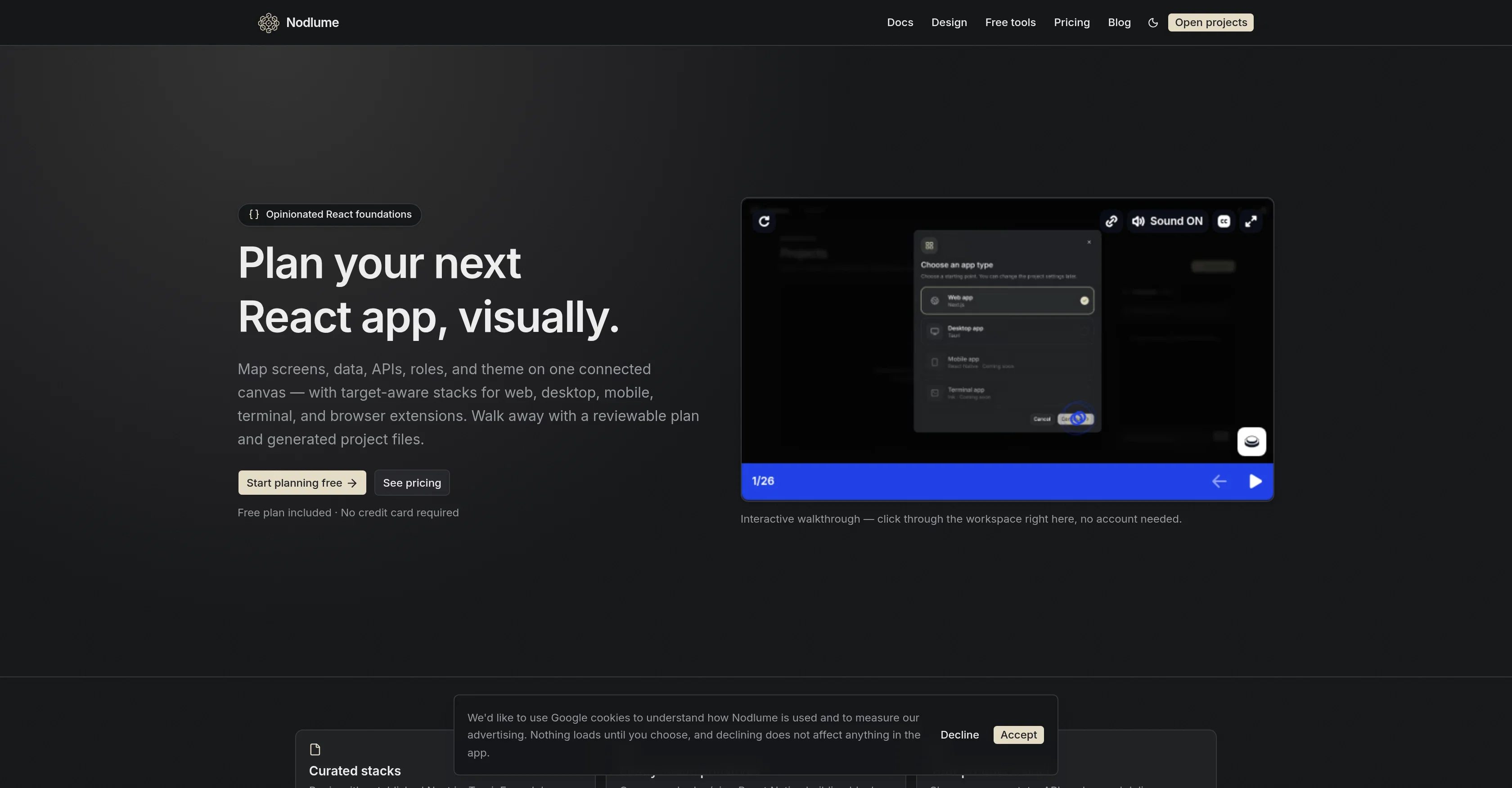Restart the walkthrough with the reload icon
The width and height of the screenshot is (1512, 788).
[764, 221]
